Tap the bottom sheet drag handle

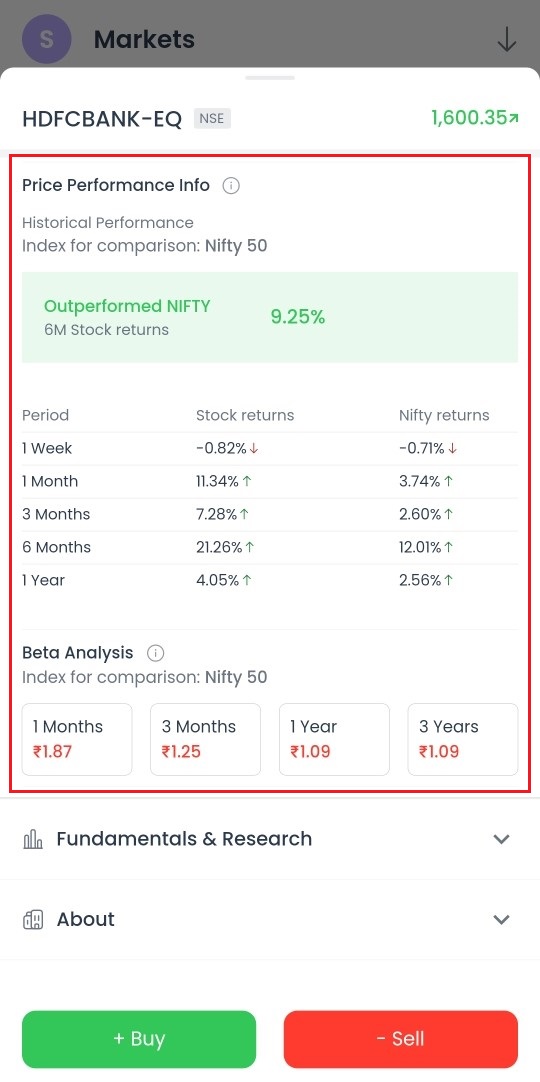point(270,77)
